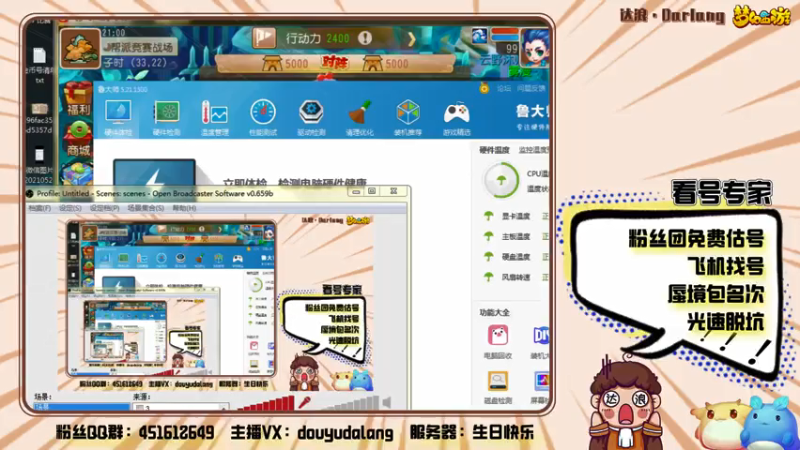Open 性能测试 speedometer gauge icon
This screenshot has width=800, height=450.
(263, 117)
